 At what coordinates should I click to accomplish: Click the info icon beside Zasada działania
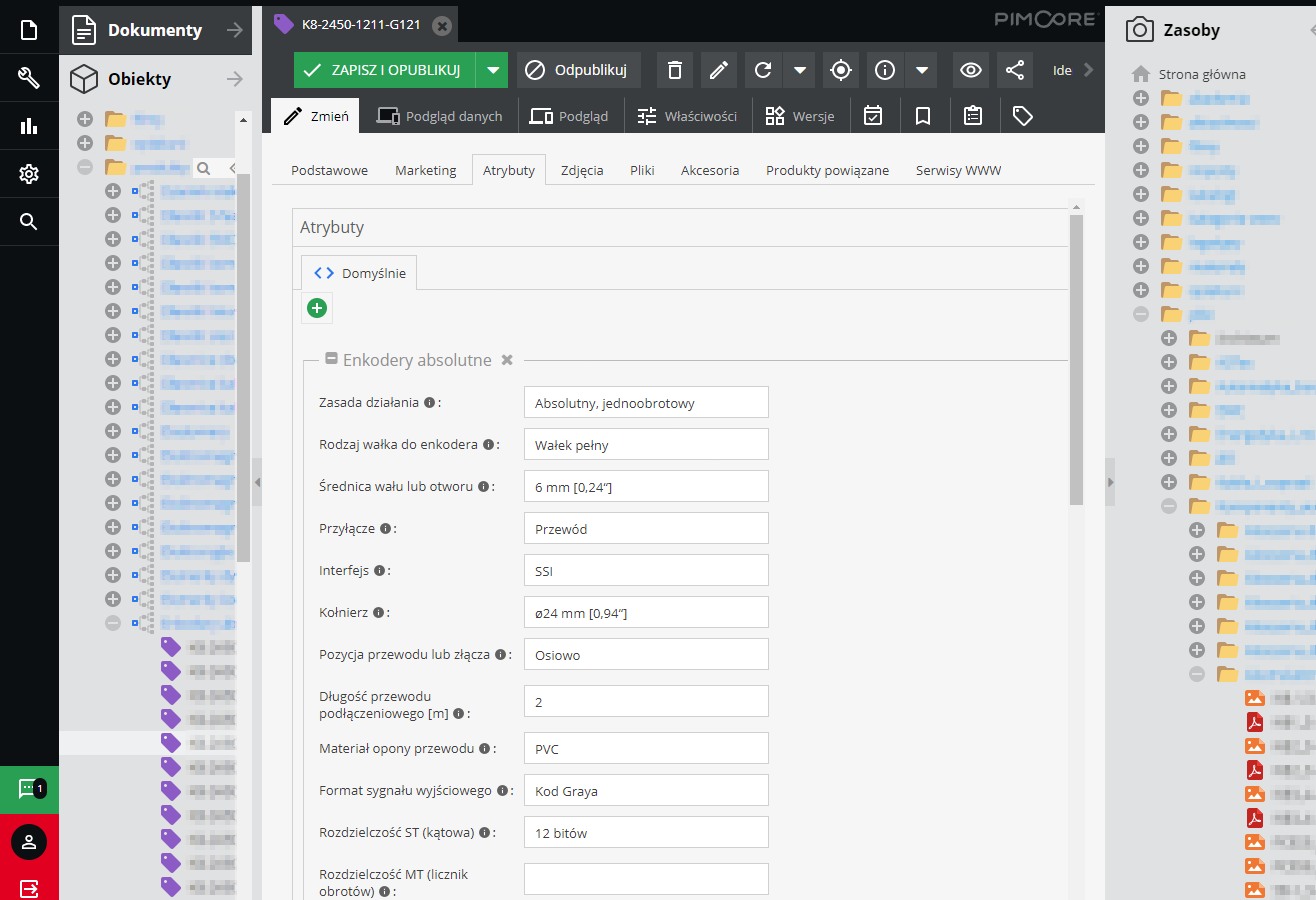pyautogui.click(x=429, y=403)
